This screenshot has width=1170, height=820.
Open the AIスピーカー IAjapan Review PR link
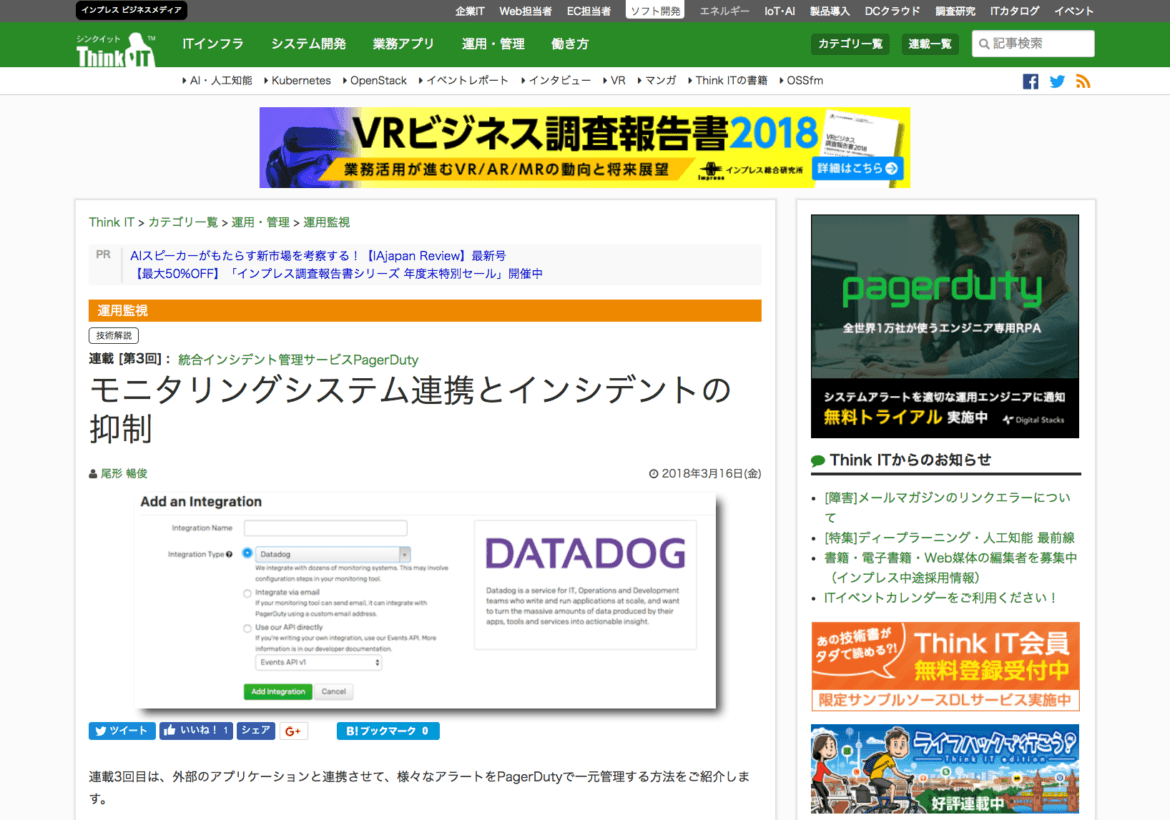[318, 256]
